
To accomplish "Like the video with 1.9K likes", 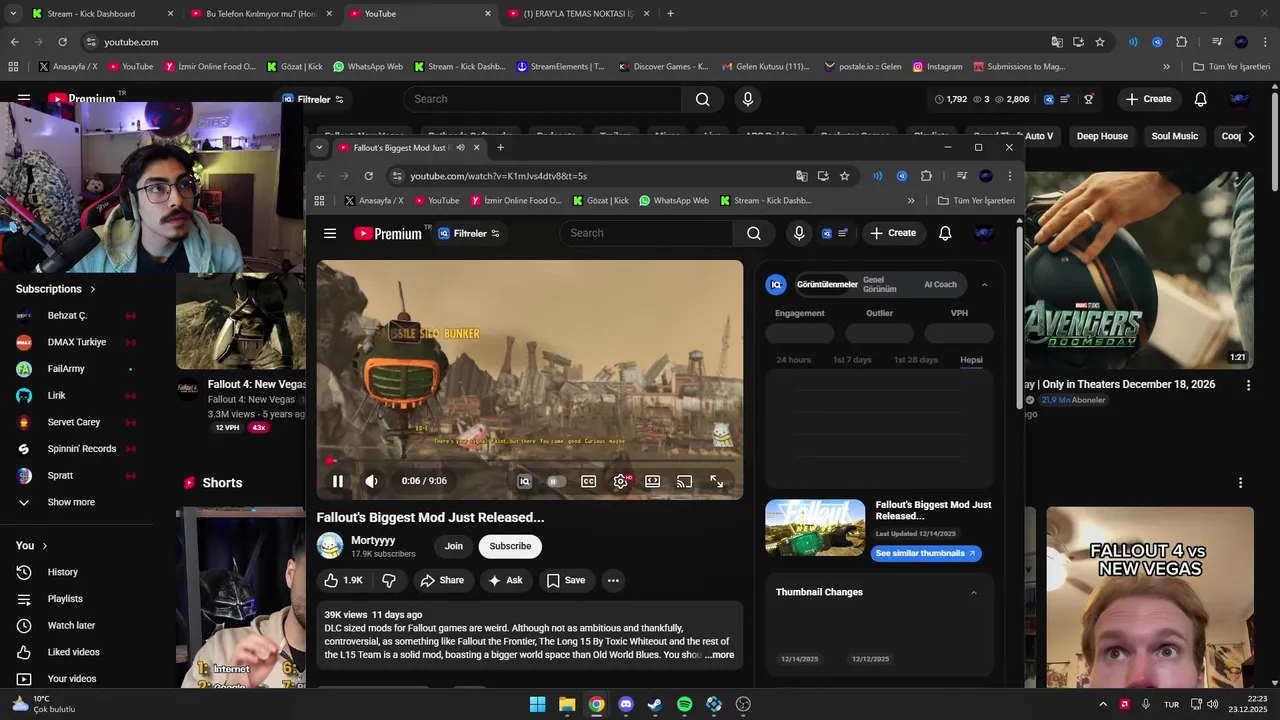I will click(x=343, y=580).
